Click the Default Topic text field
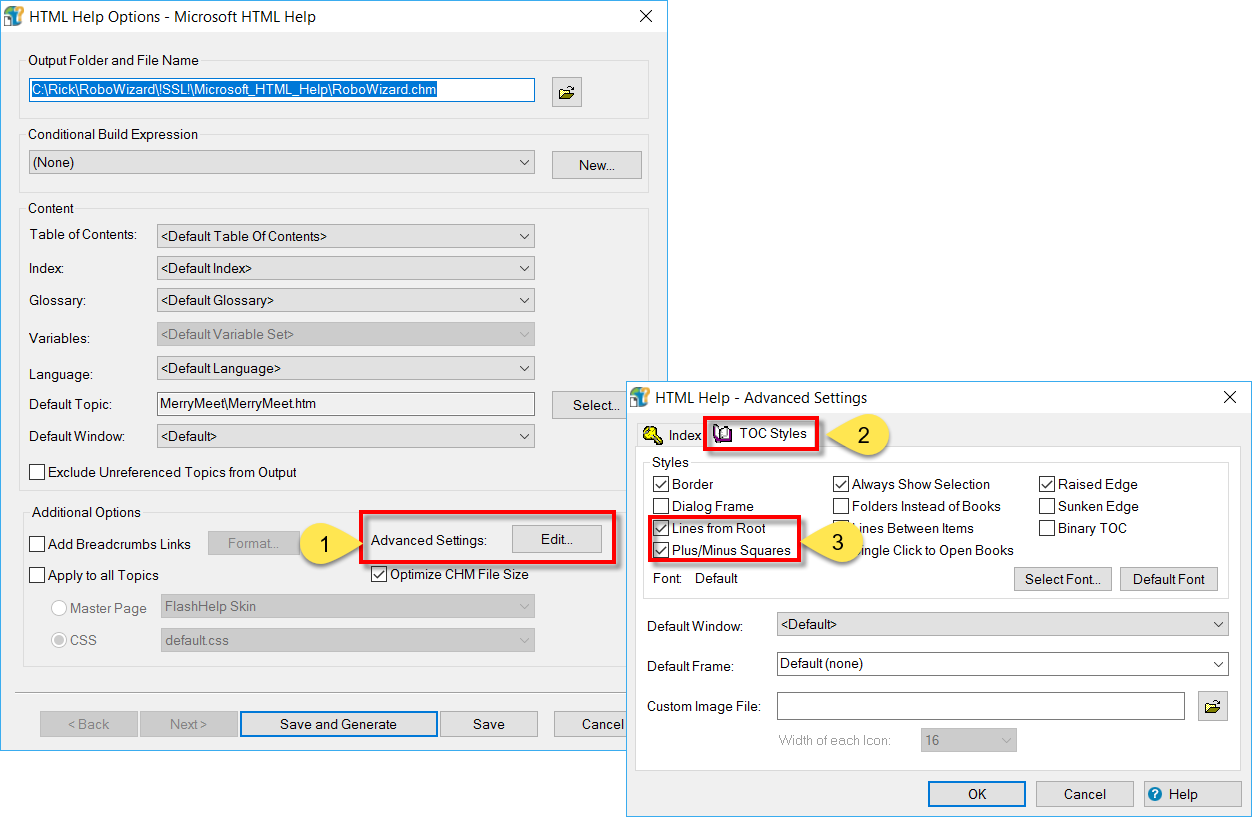1252x817 pixels. [346, 404]
